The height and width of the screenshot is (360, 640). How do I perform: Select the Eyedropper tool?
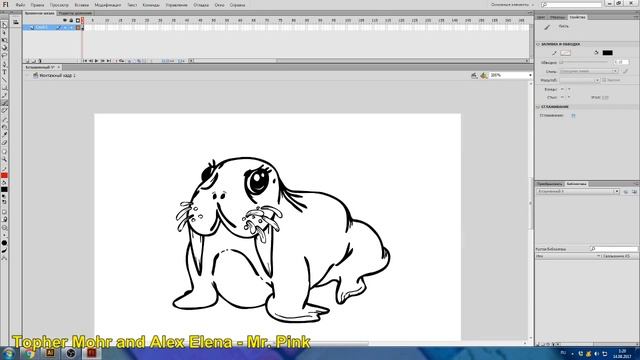point(4,135)
